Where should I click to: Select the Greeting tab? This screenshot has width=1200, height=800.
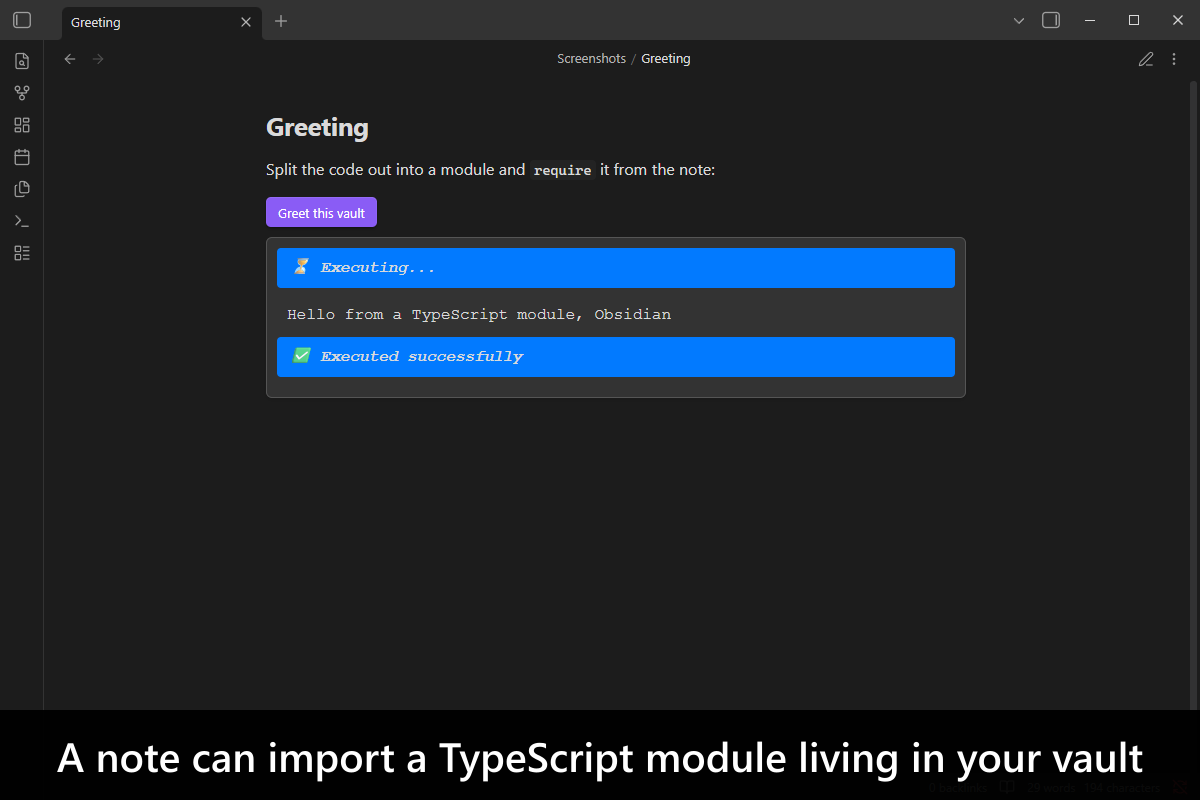tap(162, 22)
